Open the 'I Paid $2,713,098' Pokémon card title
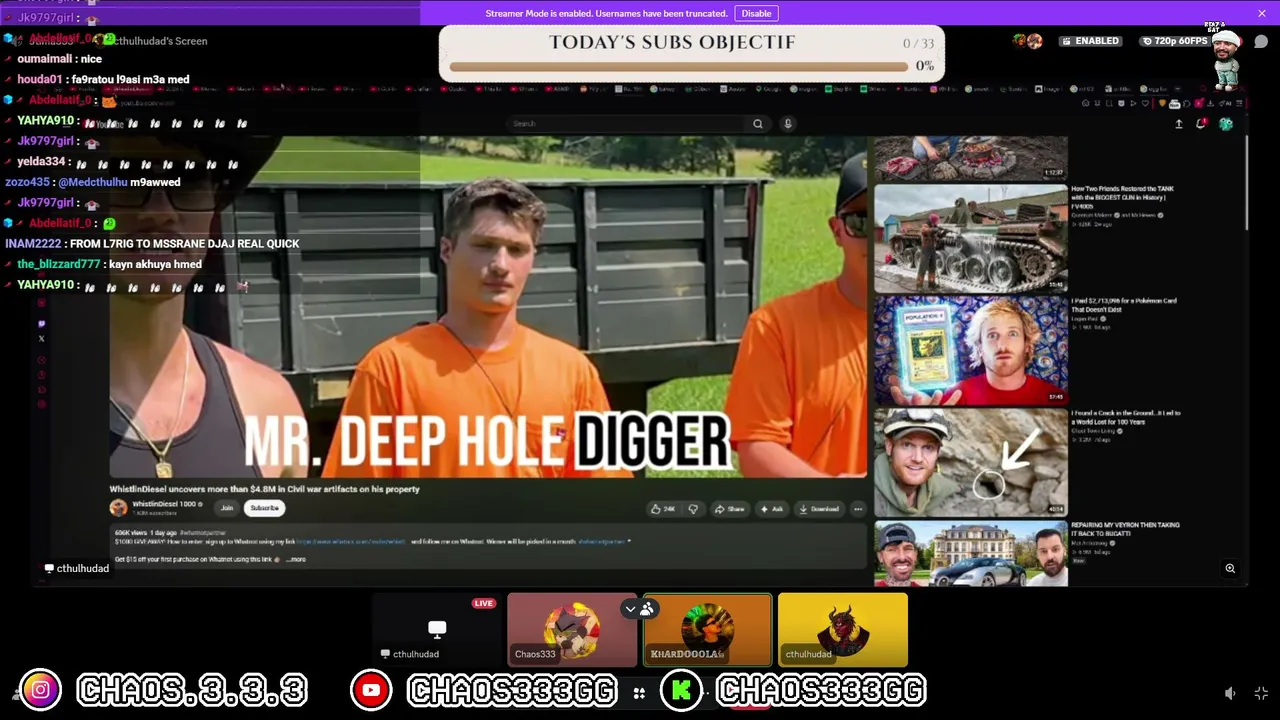The image size is (1280, 720). tap(1124, 305)
